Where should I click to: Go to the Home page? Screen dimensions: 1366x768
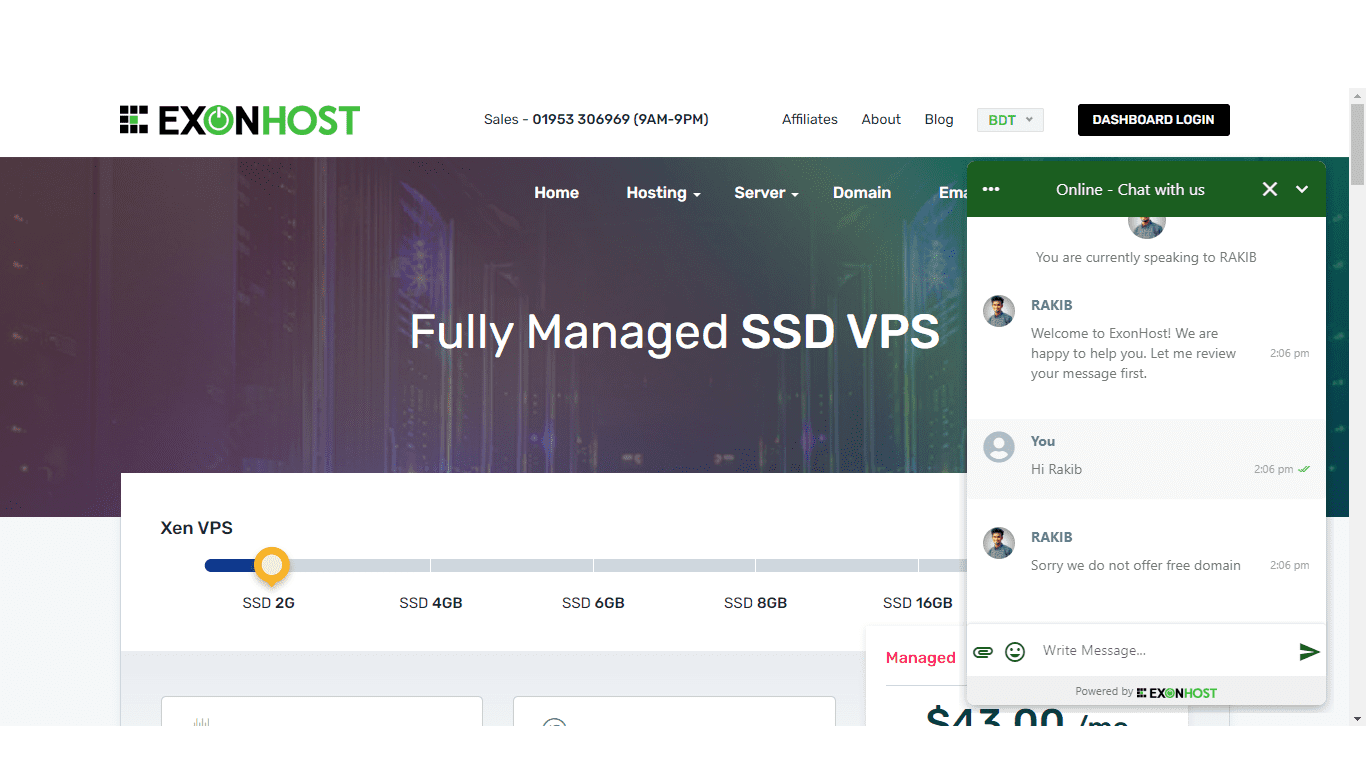coord(556,193)
